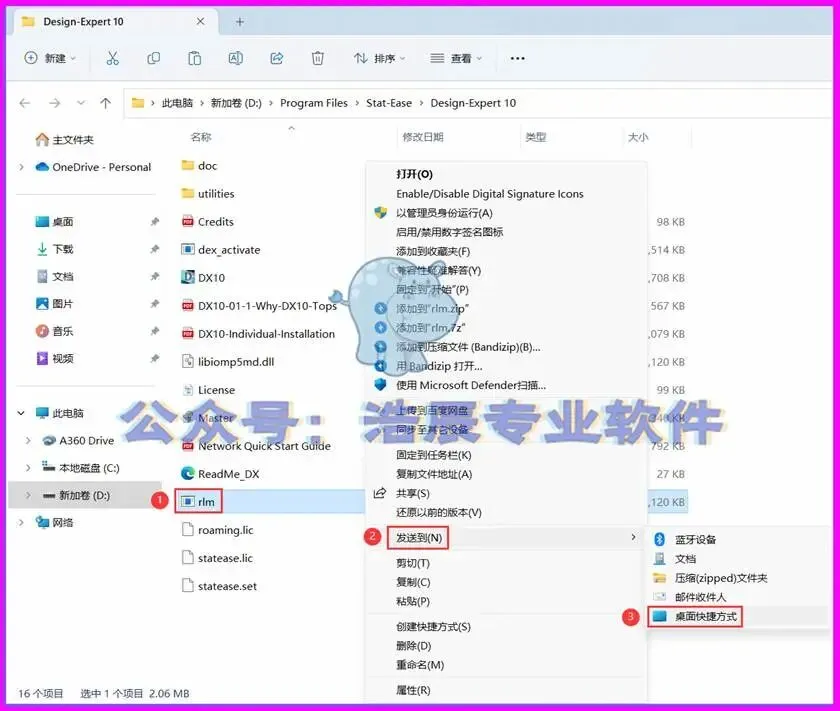Select the rlm file row

(x=271, y=502)
